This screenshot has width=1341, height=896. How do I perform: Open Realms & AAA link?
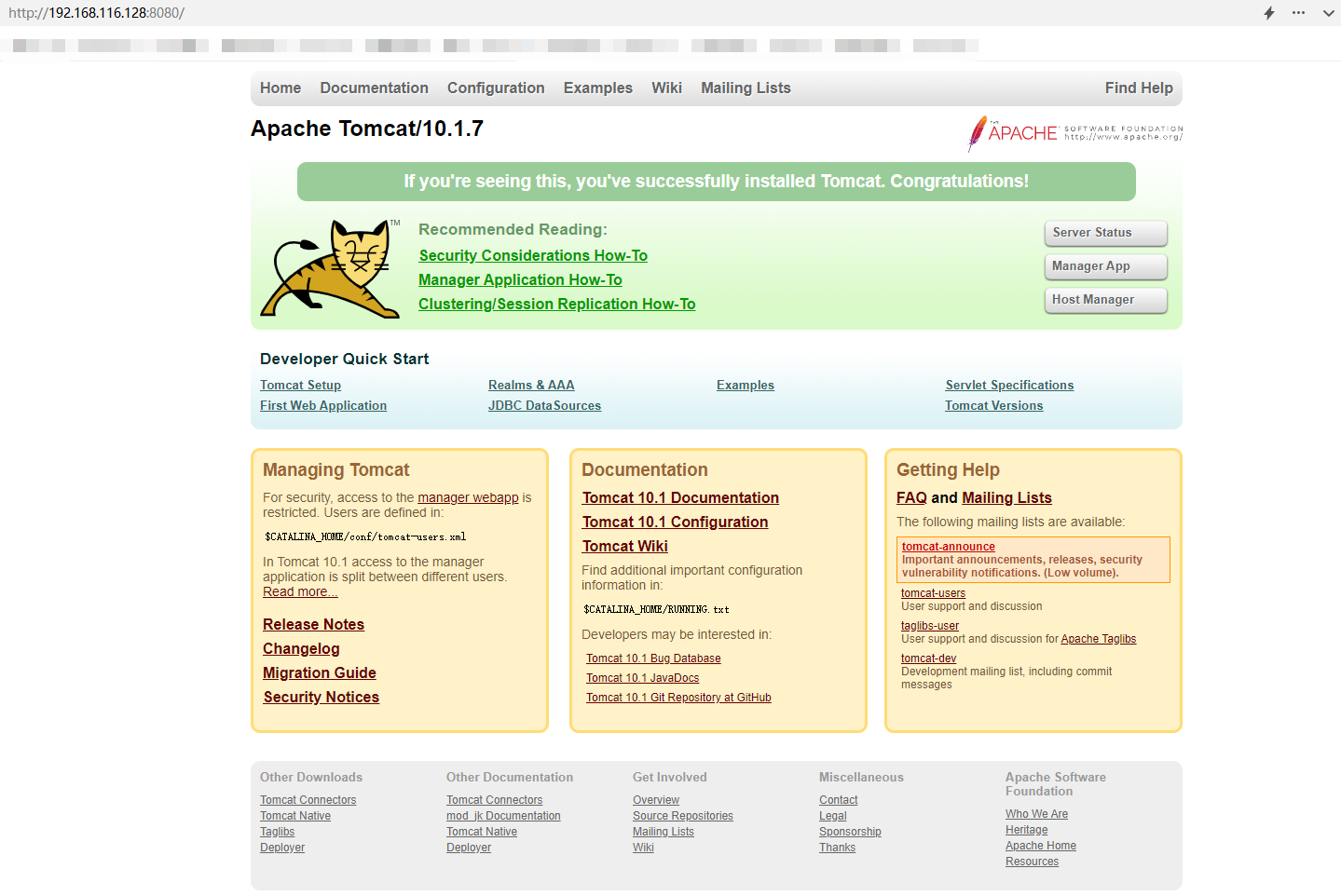pos(531,385)
